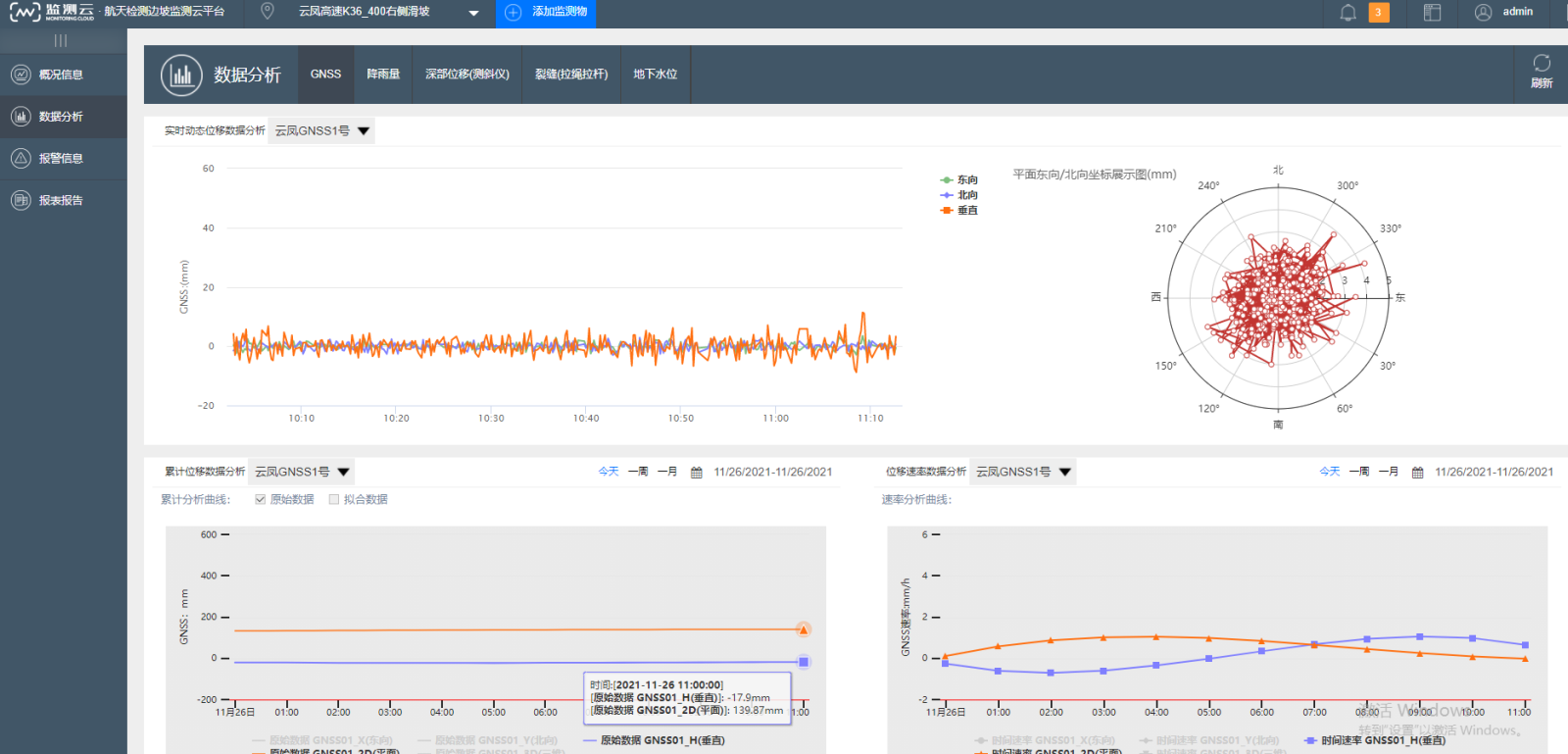Click 添加监测物 button
Screen dimensions: 1568x754
[x=546, y=13]
